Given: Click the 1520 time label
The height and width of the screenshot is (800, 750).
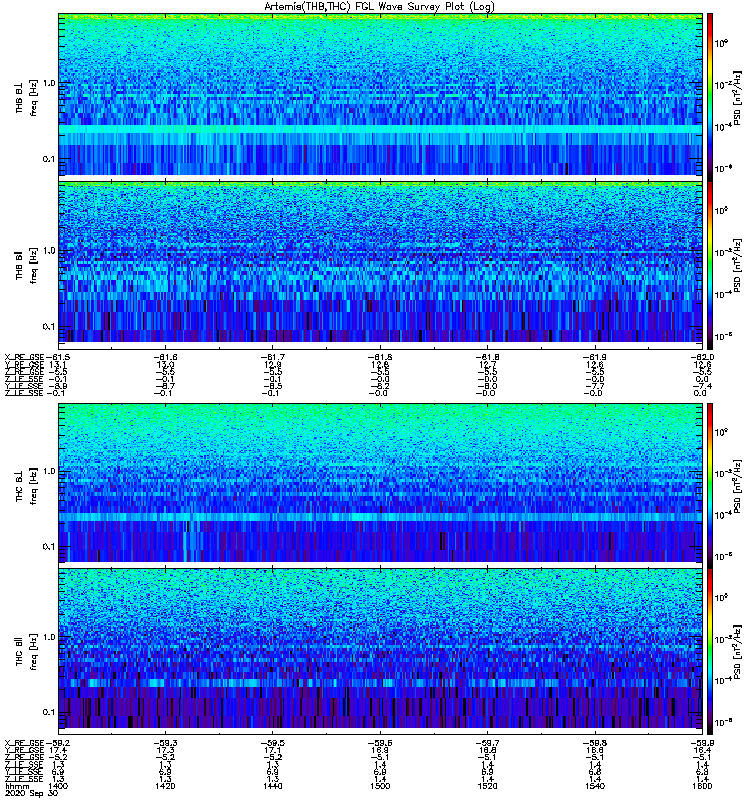Looking at the screenshot, I should pos(488,786).
